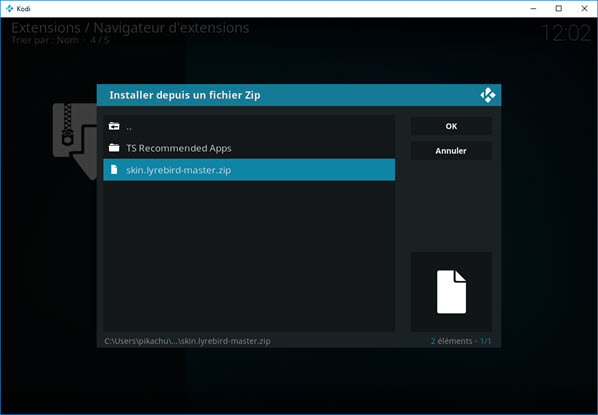Click the 12:02 clock display
The height and width of the screenshot is (415, 598).
(566, 33)
